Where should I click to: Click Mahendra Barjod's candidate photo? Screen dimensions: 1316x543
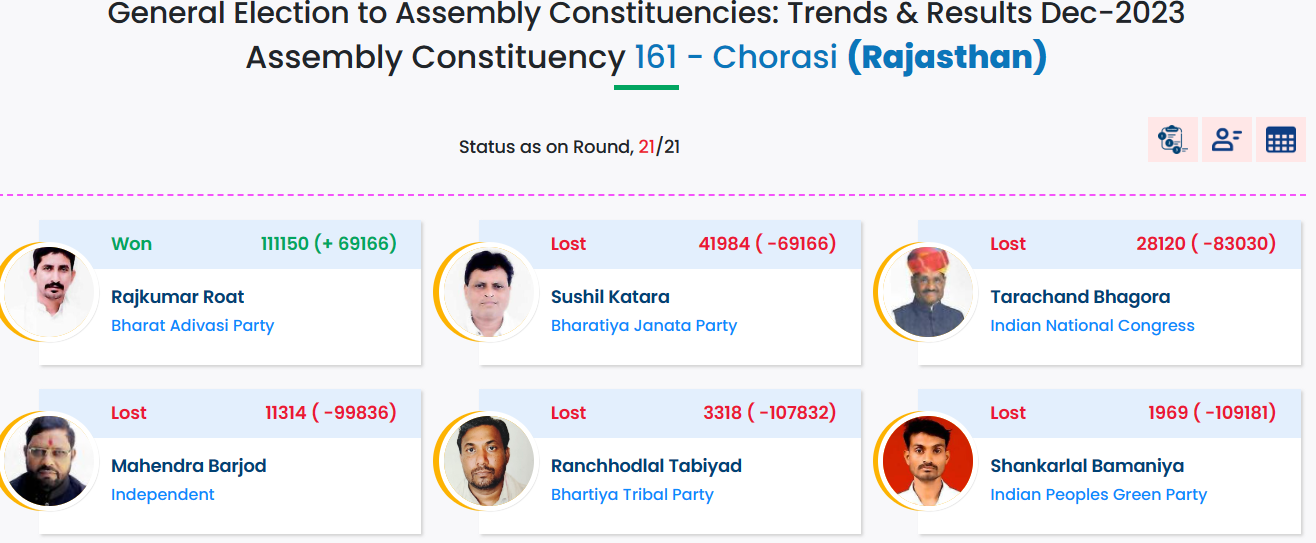49,461
